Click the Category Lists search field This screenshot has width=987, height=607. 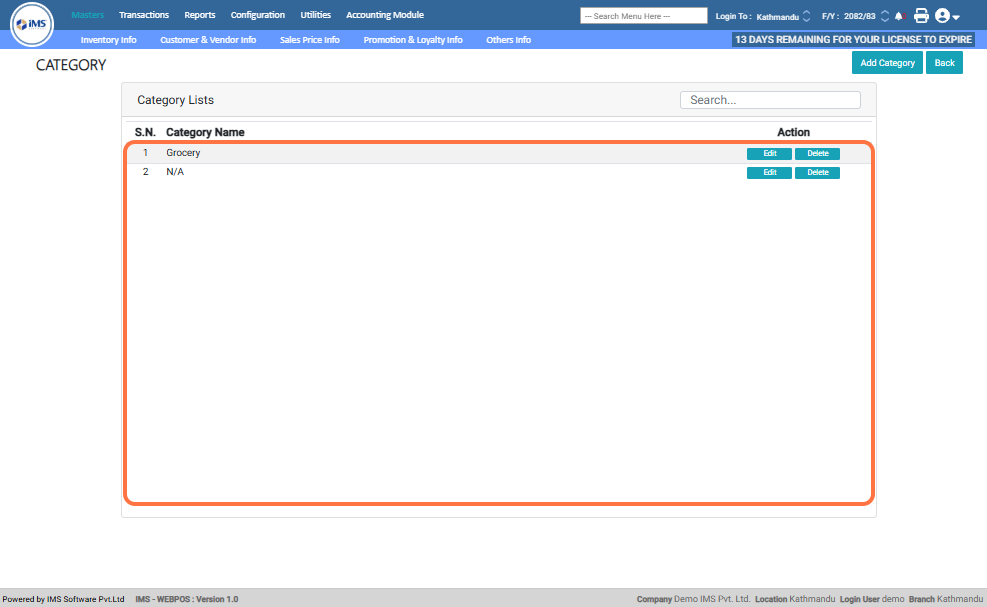tap(770, 100)
